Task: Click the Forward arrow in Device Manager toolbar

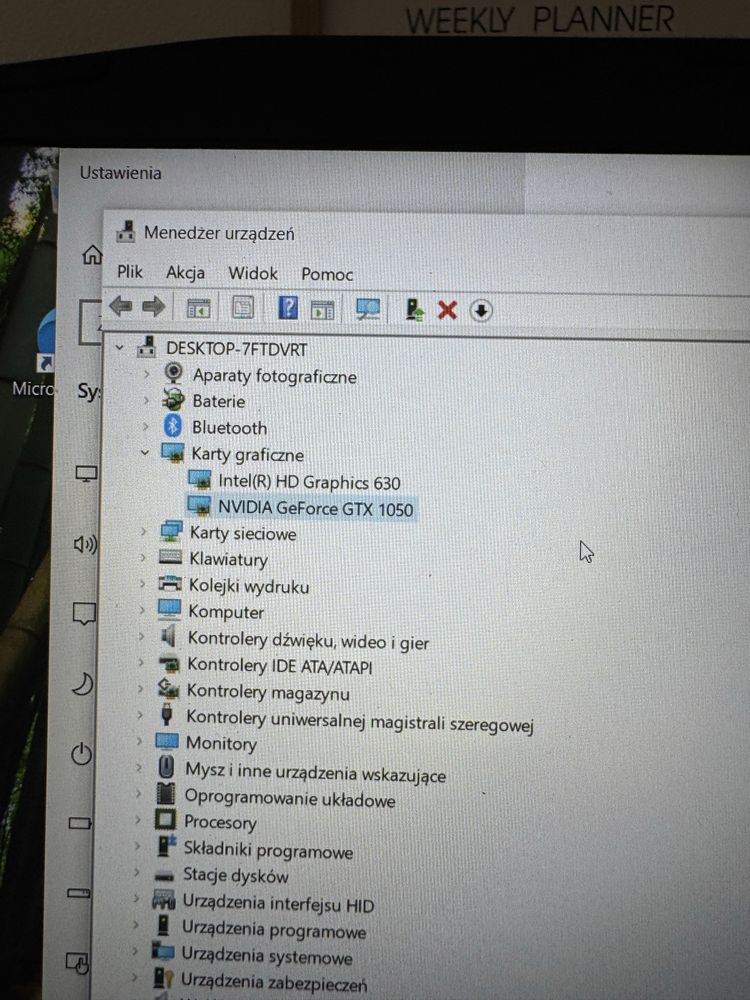Action: coord(154,307)
